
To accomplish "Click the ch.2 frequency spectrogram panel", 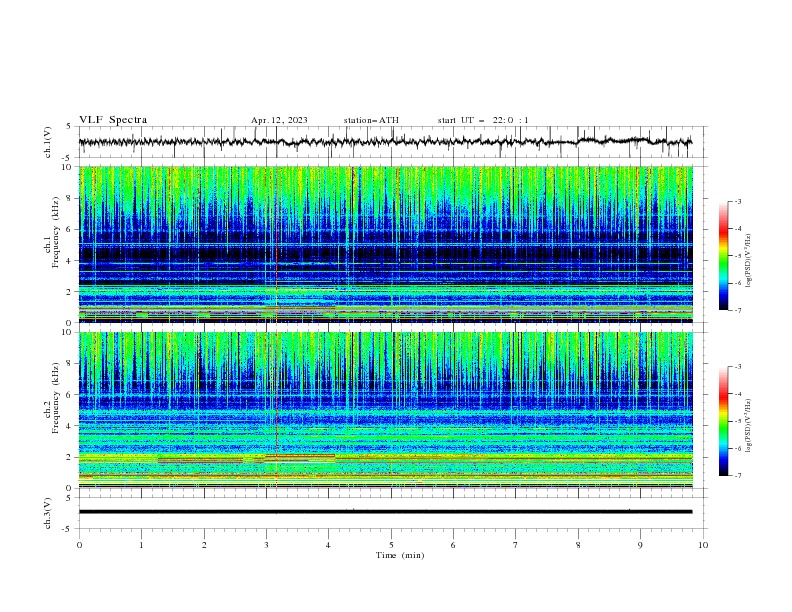I will click(386, 410).
